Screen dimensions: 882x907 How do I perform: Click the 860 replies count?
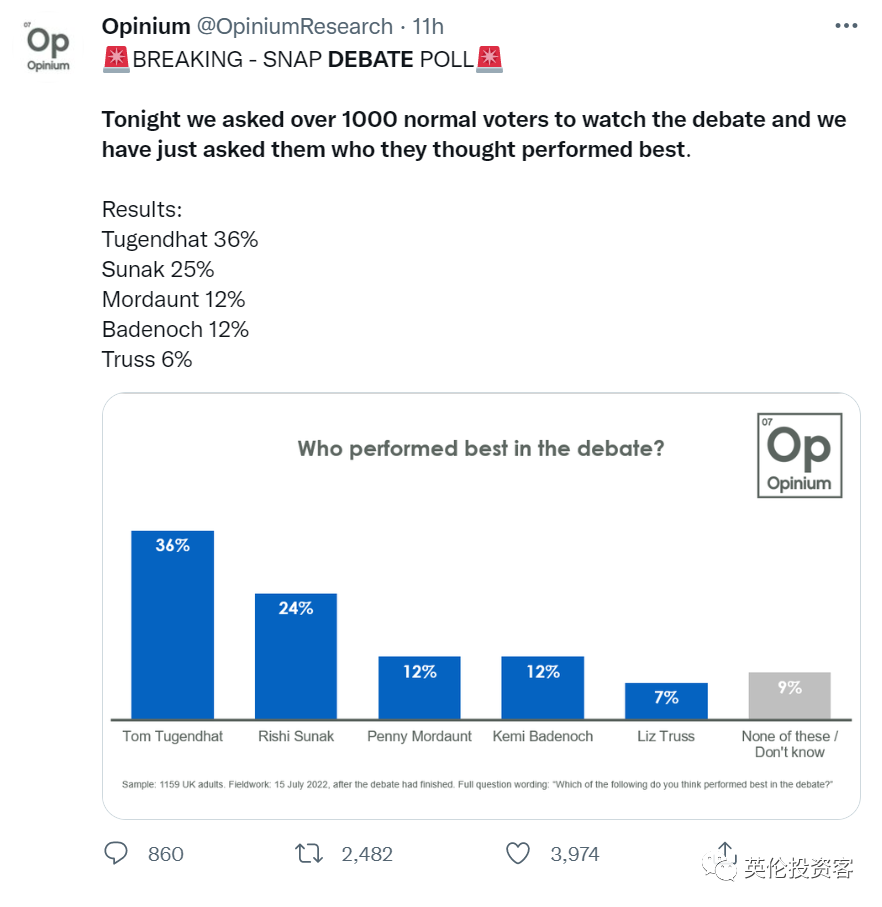coord(165,854)
